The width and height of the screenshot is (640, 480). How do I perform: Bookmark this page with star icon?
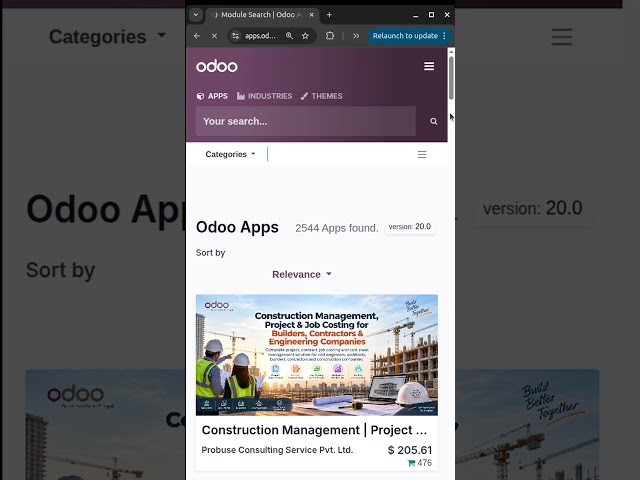click(305, 36)
